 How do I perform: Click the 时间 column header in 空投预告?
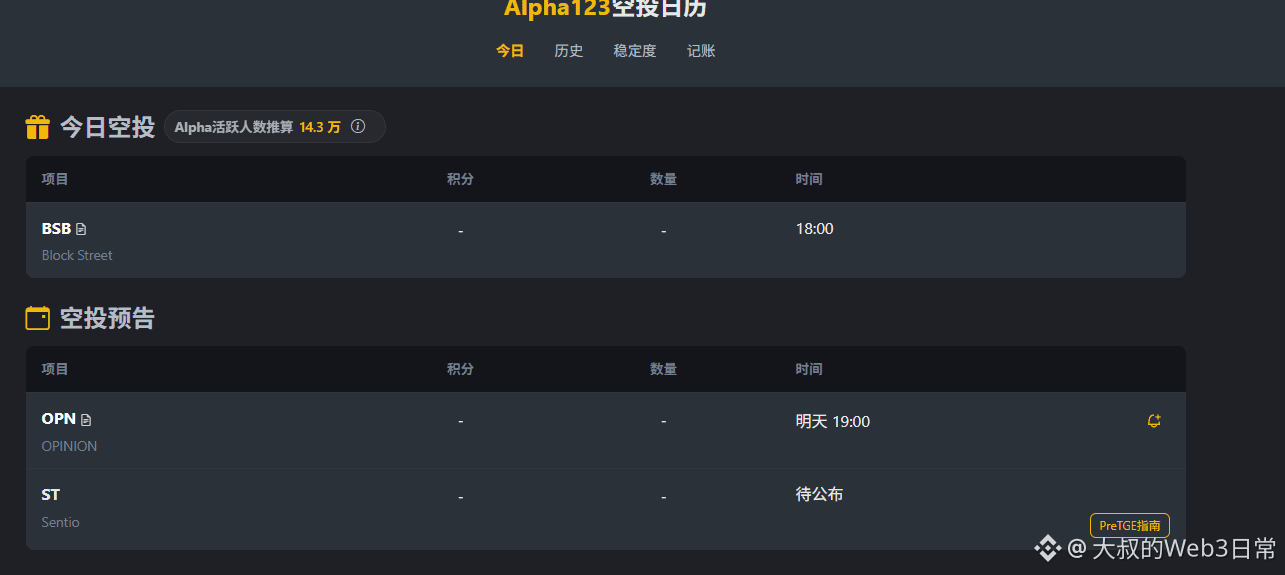coord(809,369)
